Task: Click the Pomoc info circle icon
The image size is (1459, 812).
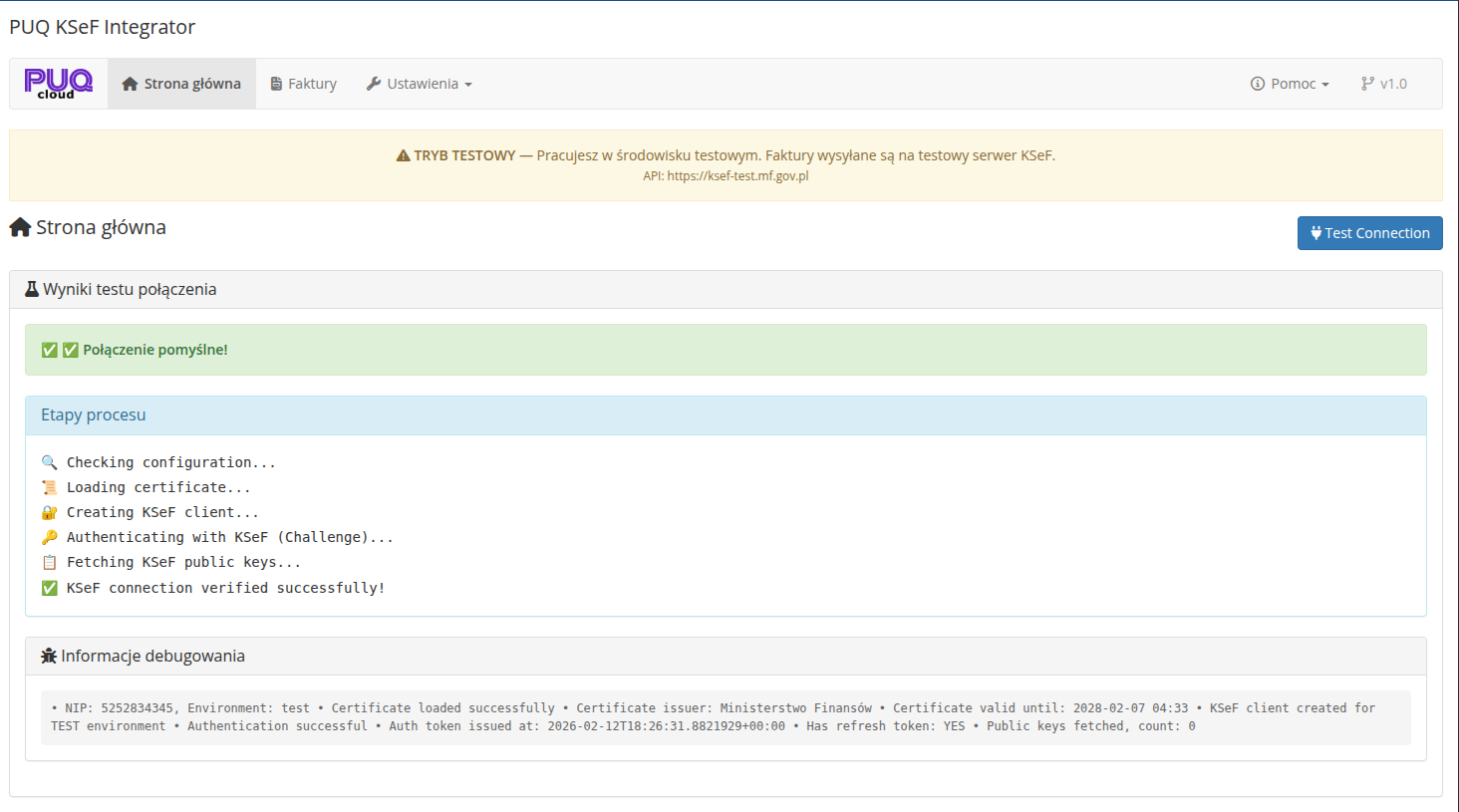Action: coord(1258,85)
